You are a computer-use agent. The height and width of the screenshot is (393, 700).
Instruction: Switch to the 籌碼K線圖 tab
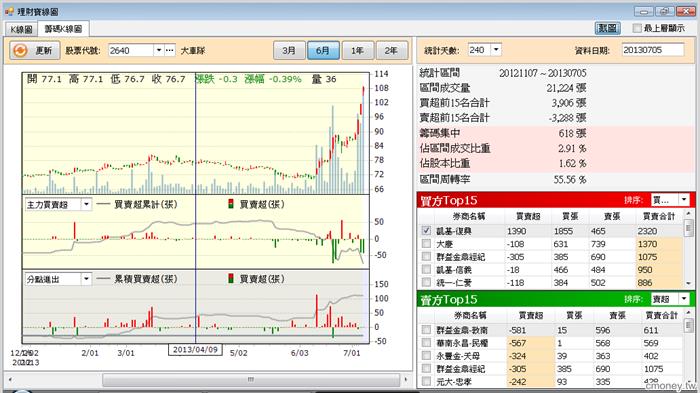(x=63, y=29)
